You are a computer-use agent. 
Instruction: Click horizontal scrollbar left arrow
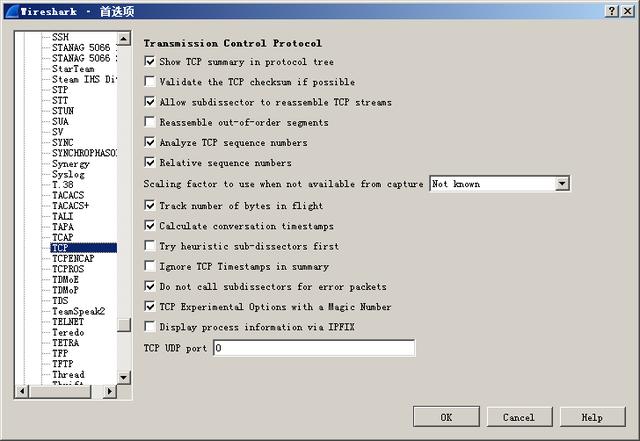[x=22, y=391]
